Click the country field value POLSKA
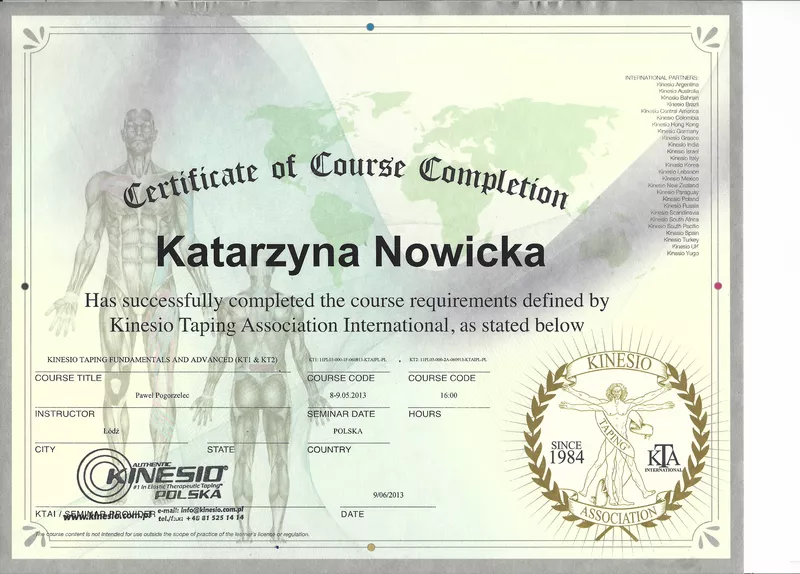Viewport: 800px width, 574px height. pos(349,431)
